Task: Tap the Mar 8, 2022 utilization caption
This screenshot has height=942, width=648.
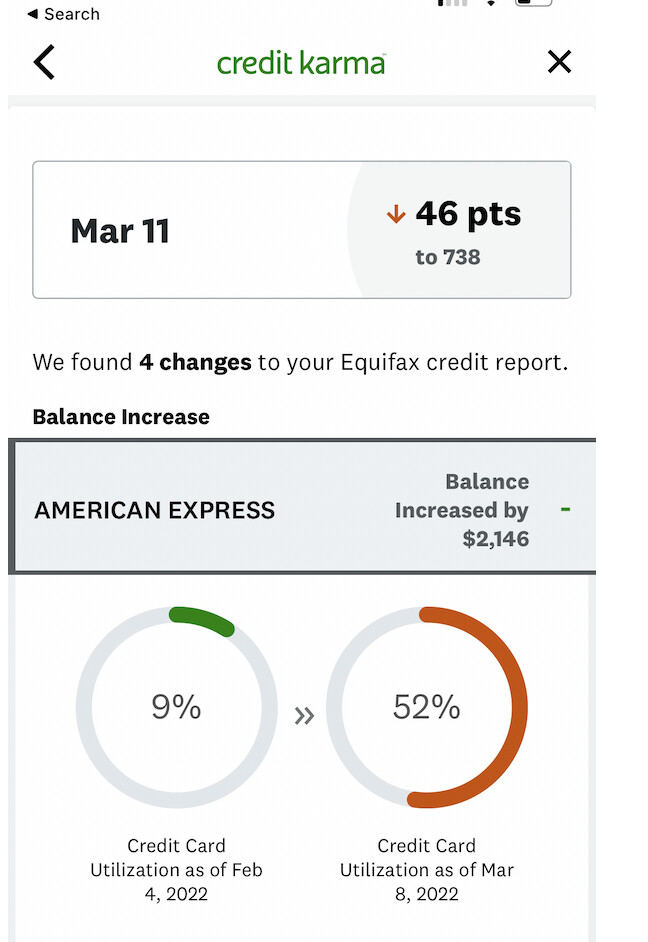Action: point(426,869)
